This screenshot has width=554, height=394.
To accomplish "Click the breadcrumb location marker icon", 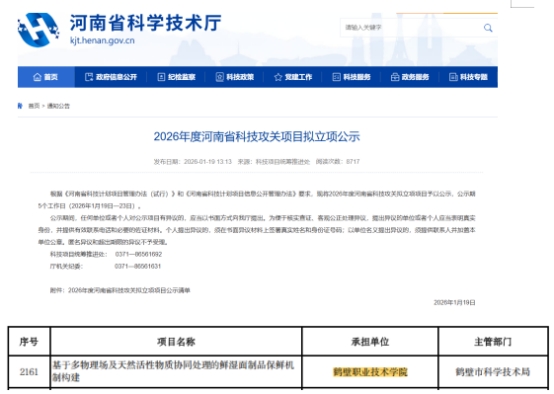I will 20,106.
